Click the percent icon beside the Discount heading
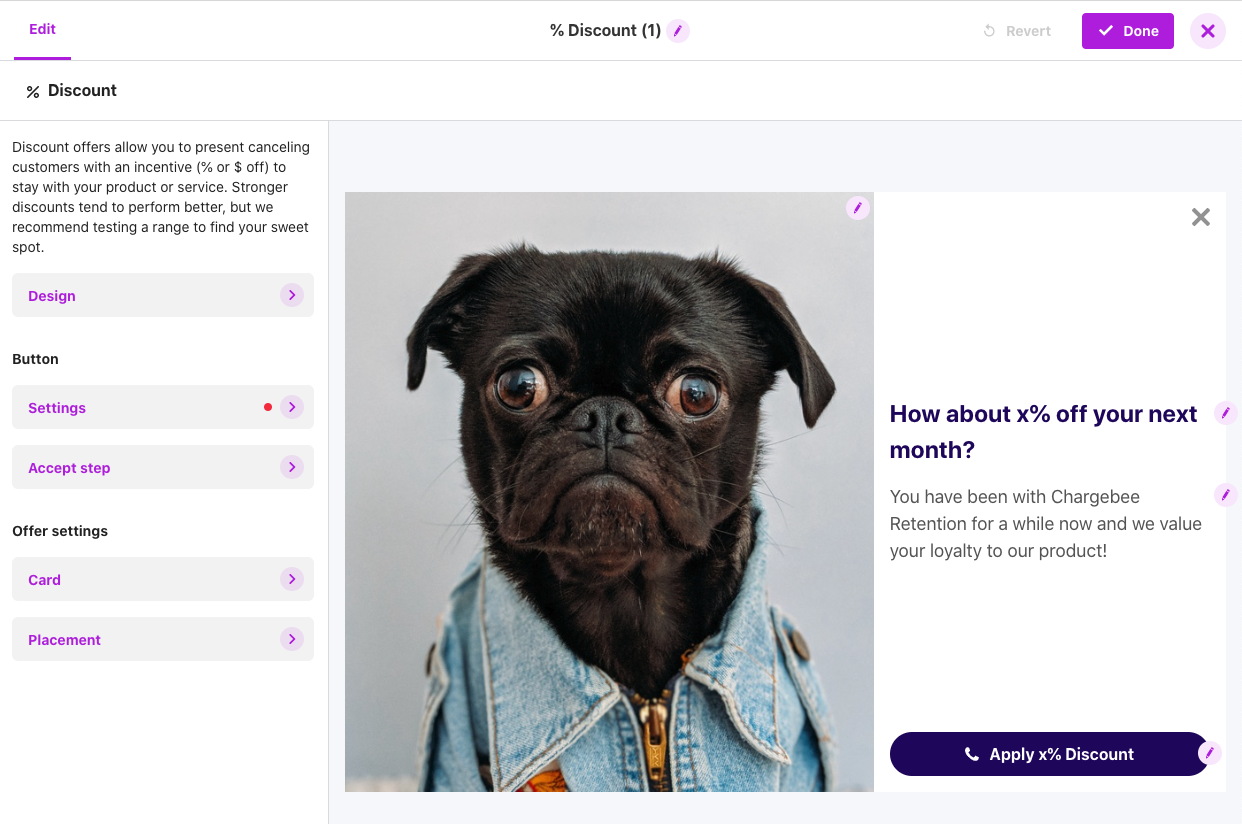 pyautogui.click(x=33, y=92)
